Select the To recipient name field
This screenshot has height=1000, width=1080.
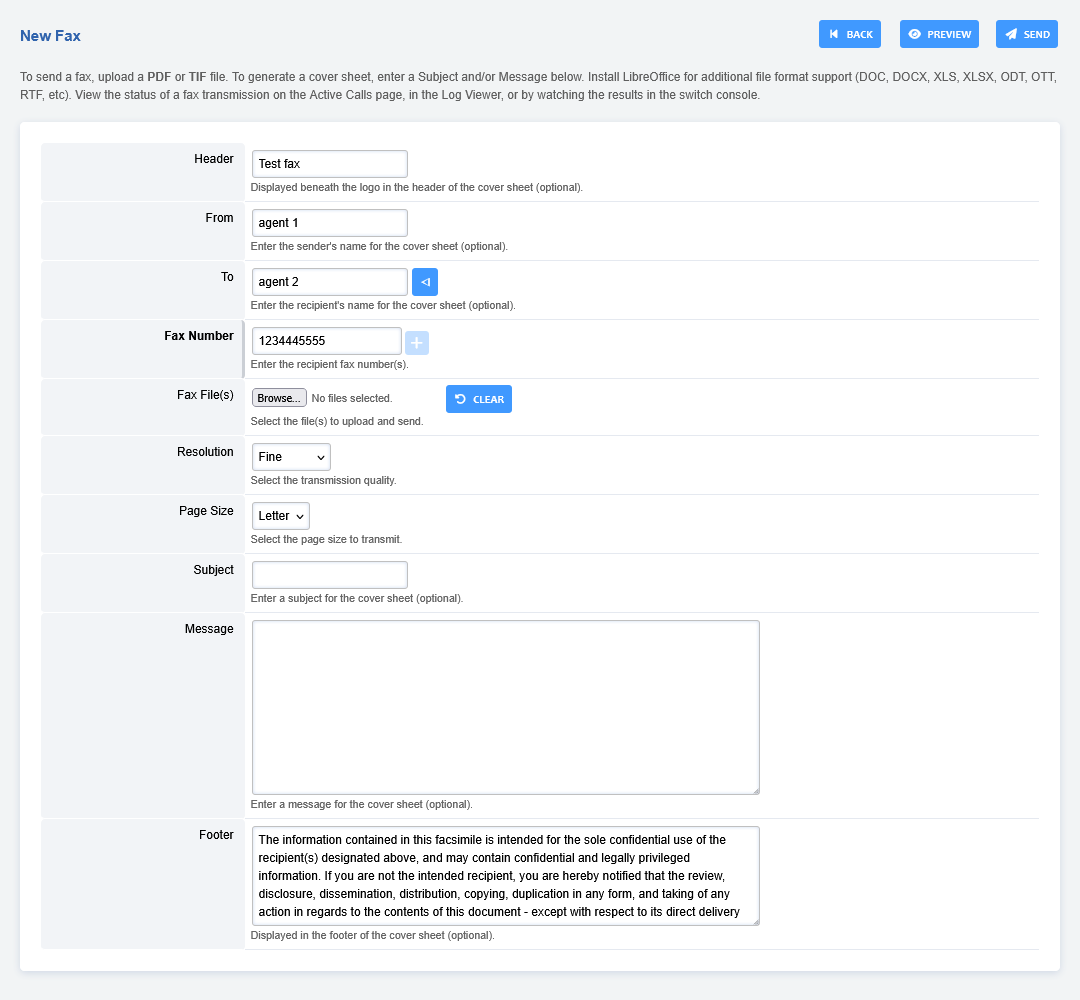coord(329,282)
